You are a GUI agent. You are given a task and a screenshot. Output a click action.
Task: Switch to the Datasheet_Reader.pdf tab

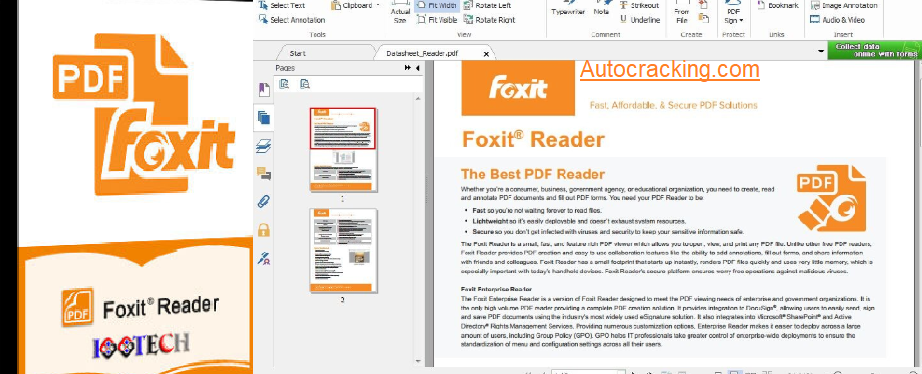pos(422,54)
